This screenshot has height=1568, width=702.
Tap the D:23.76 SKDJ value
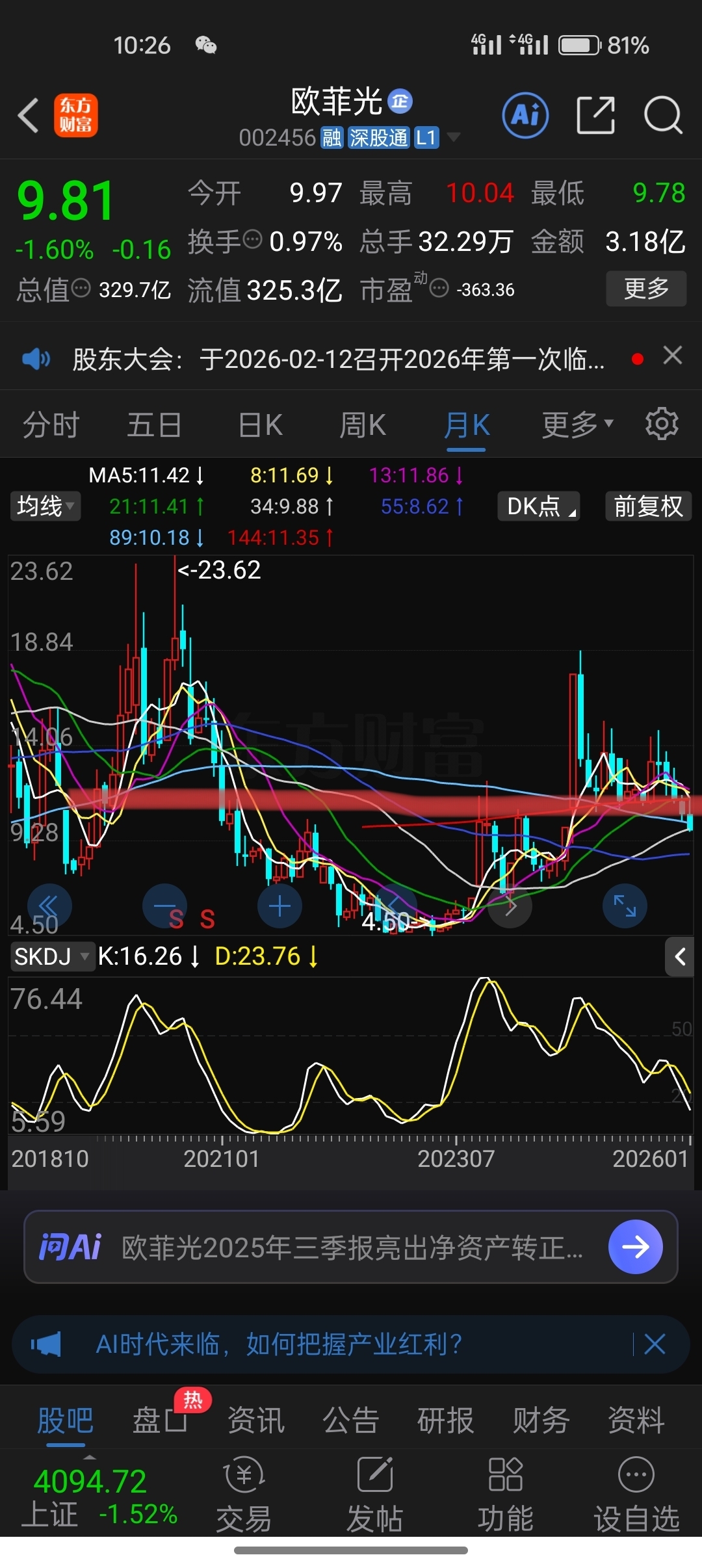pos(266,956)
